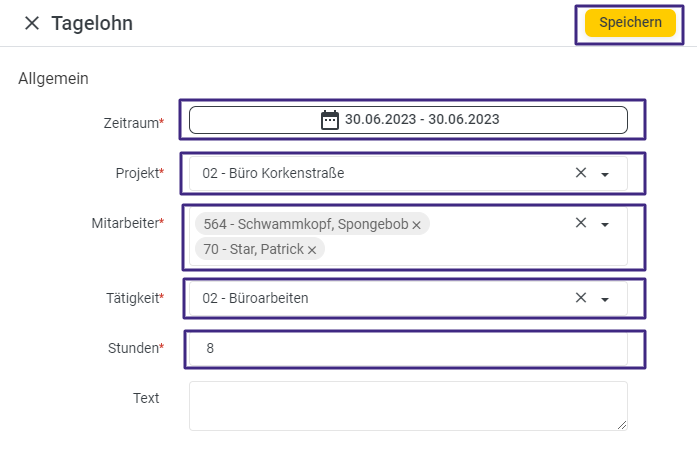Clear all selected Mitarbeiter with X
Image resolution: width=697 pixels, height=456 pixels.
coord(581,223)
